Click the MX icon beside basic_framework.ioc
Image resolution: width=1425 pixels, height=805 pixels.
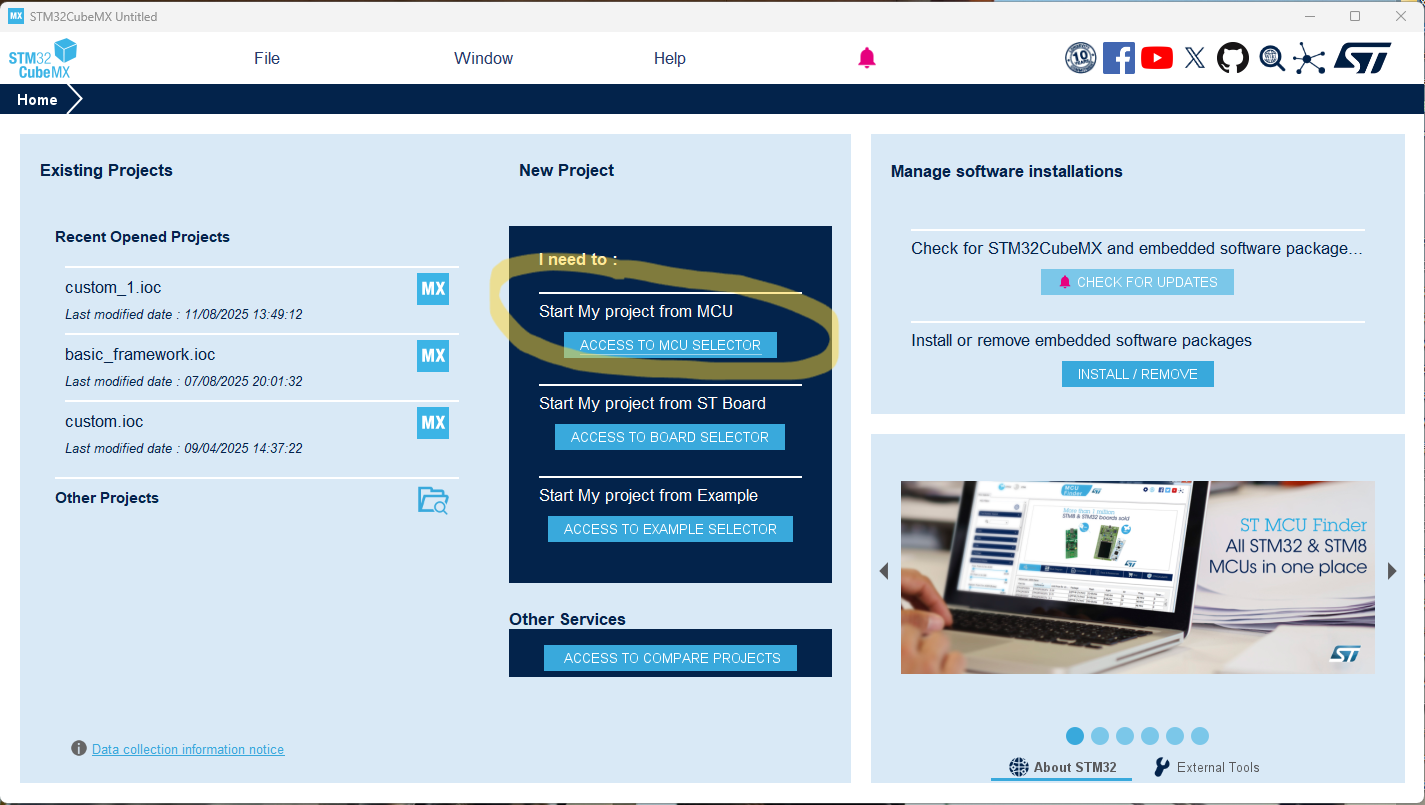(433, 356)
